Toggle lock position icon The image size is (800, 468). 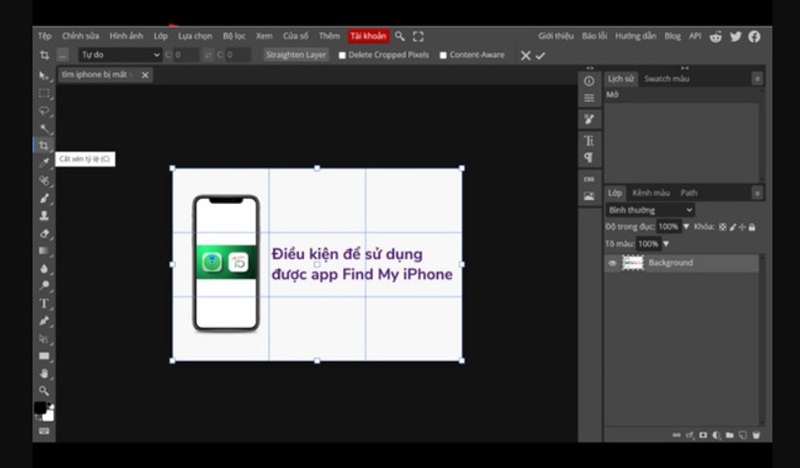[x=742, y=227]
